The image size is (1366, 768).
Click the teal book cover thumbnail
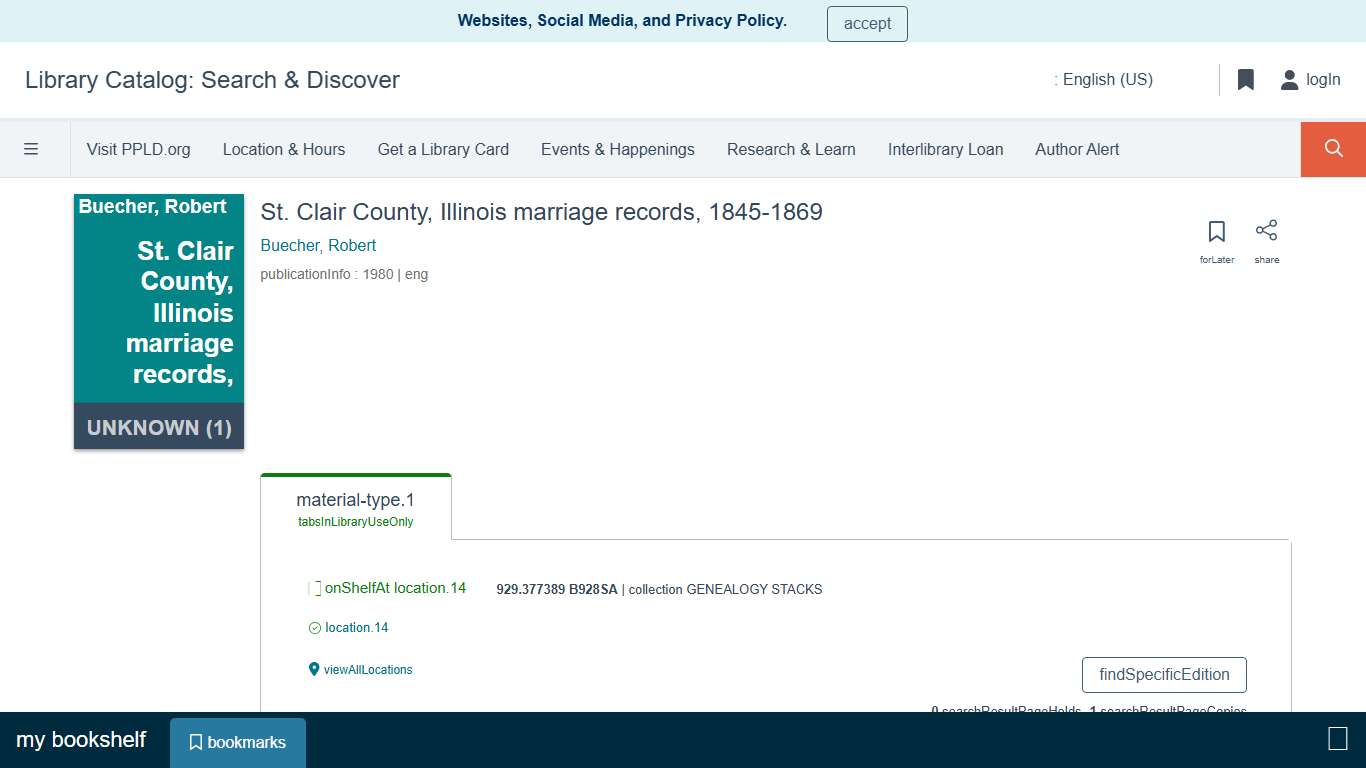tap(158, 300)
